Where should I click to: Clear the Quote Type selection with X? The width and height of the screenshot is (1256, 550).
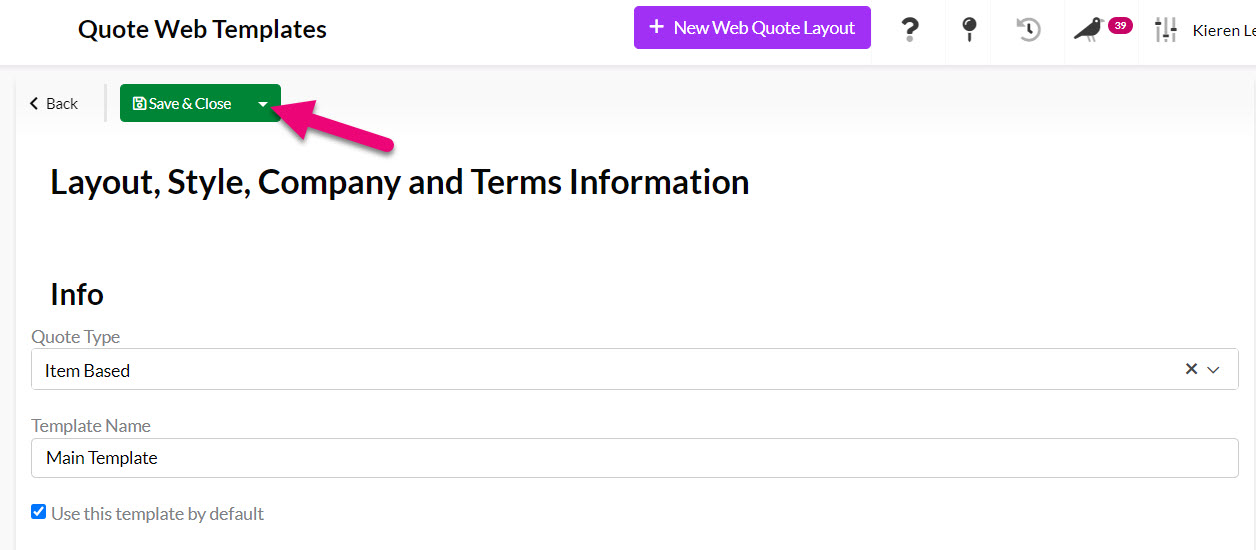tap(1191, 369)
